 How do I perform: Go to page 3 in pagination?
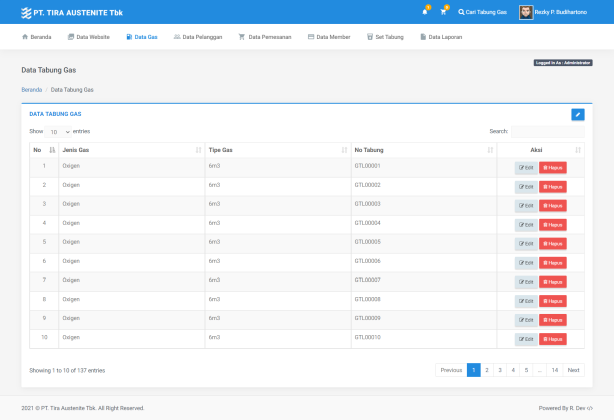(x=500, y=370)
